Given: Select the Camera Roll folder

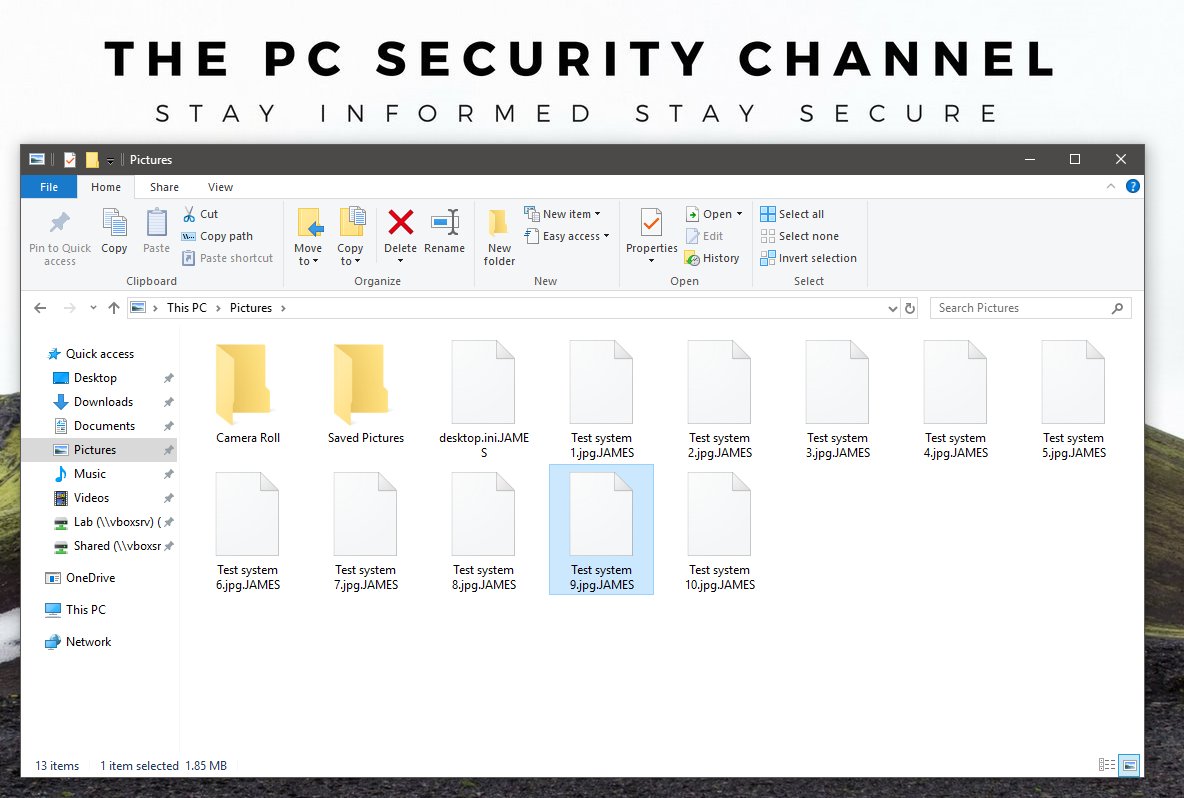Looking at the screenshot, I should 248,393.
